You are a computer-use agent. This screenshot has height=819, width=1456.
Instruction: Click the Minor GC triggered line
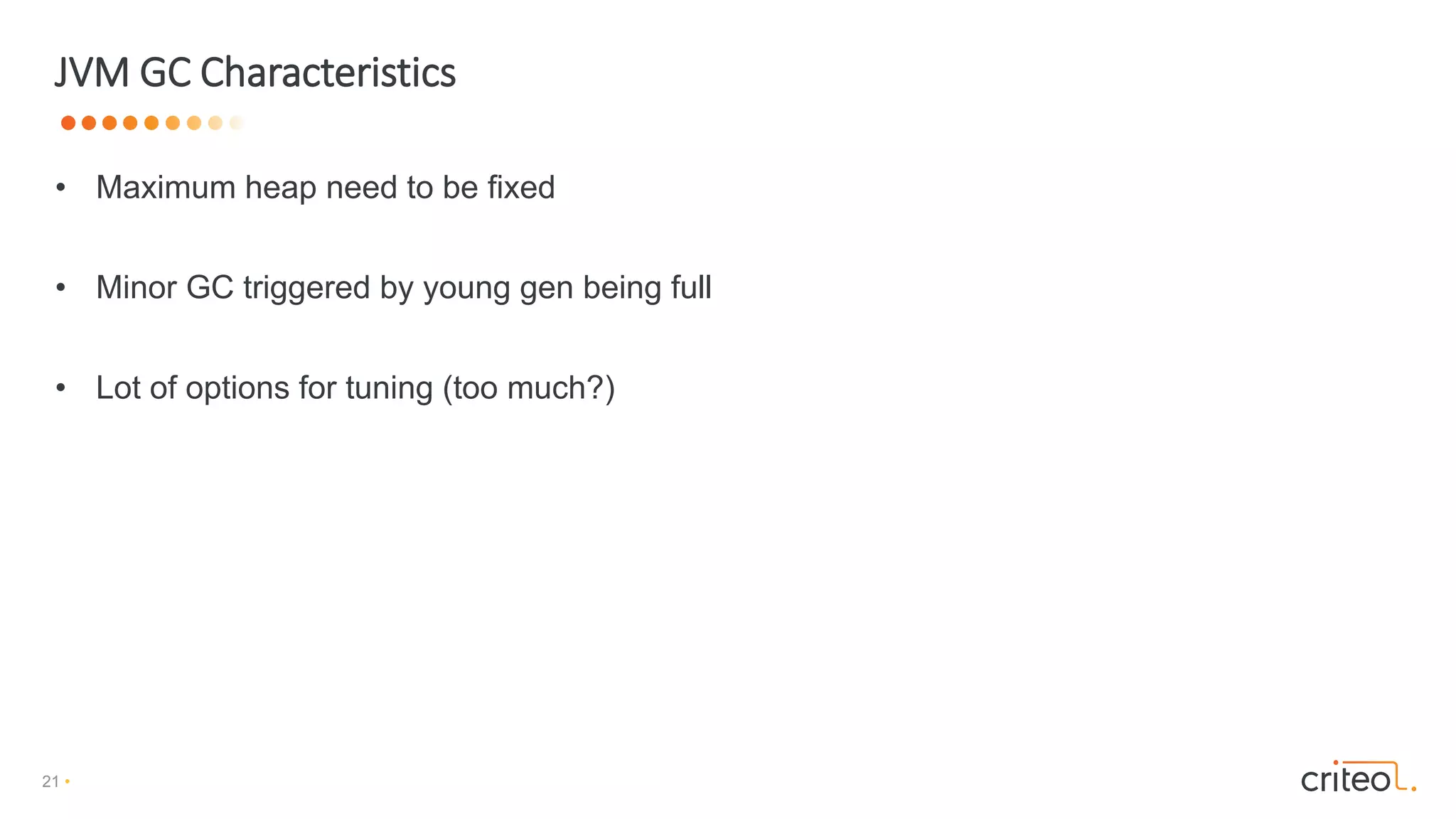click(403, 288)
